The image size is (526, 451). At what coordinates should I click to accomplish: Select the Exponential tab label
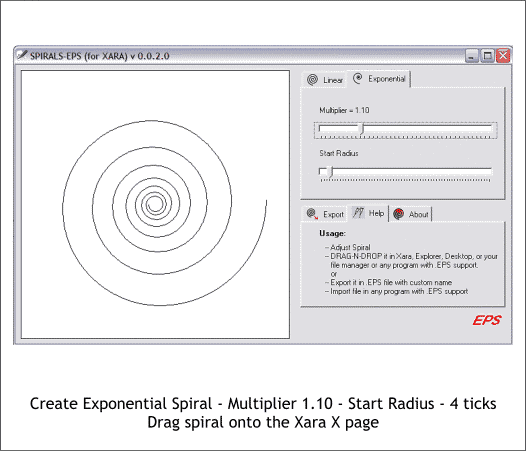[386, 79]
